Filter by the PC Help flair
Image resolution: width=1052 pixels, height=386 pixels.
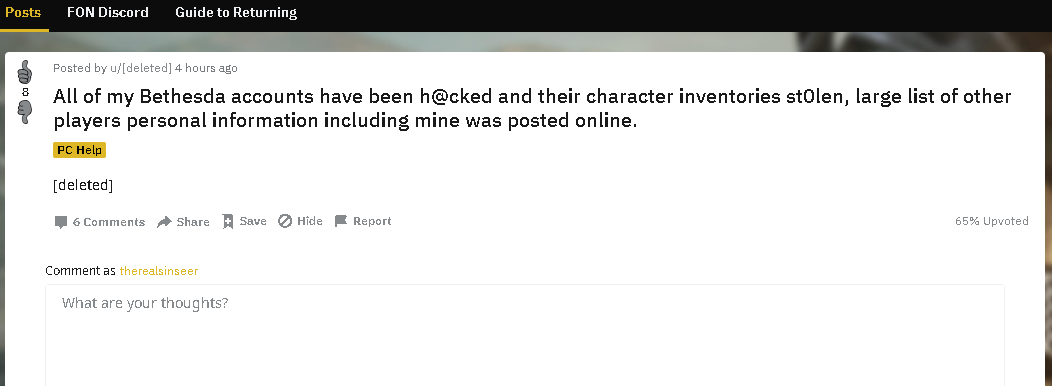[79, 150]
